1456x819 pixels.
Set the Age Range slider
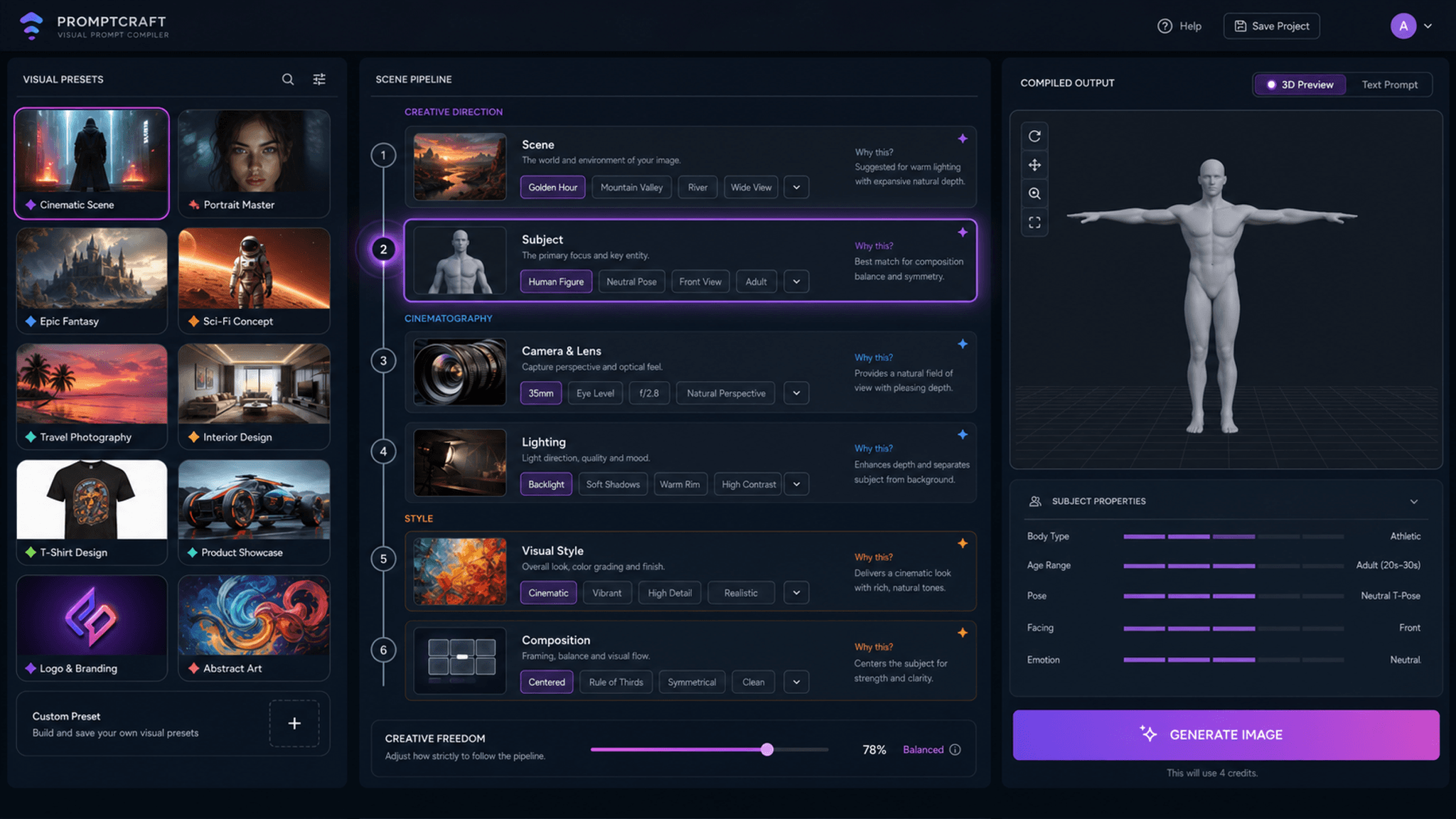click(x=1233, y=566)
